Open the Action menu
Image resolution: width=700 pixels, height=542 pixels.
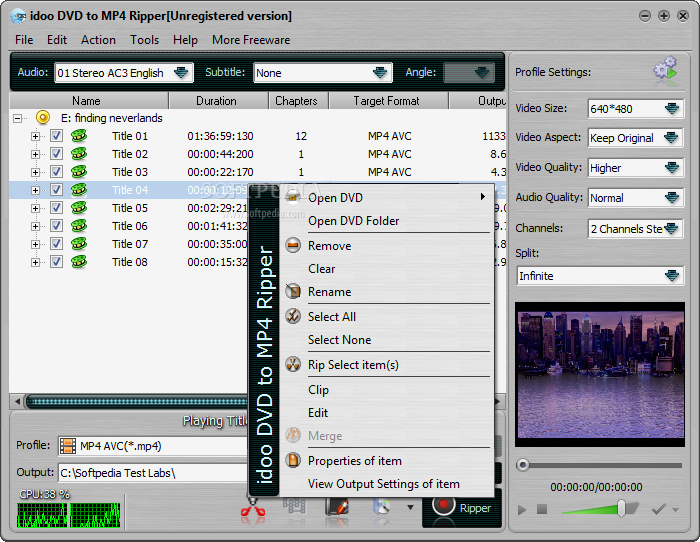[98, 40]
